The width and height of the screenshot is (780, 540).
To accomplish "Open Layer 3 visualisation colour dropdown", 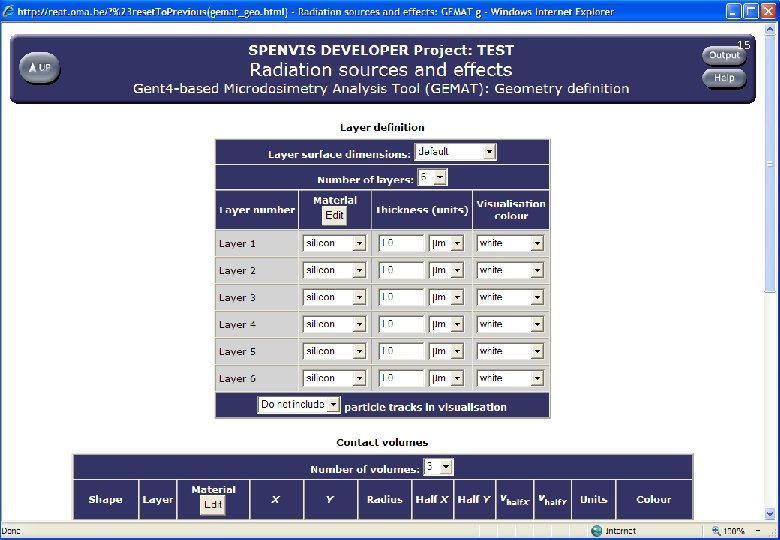I will [x=510, y=297].
